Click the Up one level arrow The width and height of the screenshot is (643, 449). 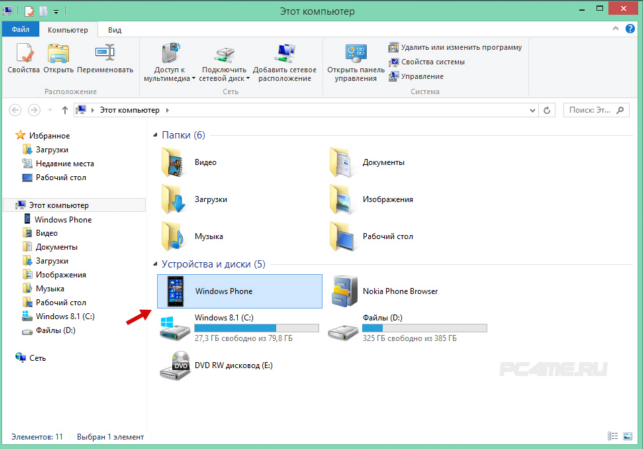(64, 110)
